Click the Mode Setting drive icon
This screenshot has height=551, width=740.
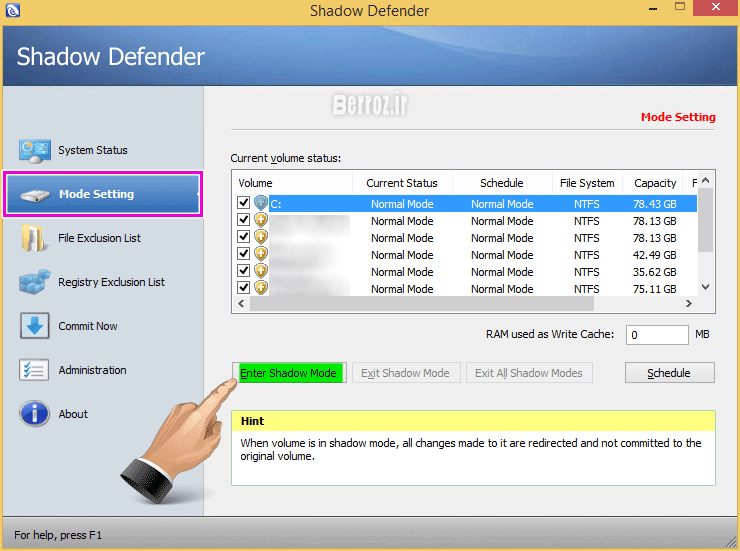[x=35, y=195]
